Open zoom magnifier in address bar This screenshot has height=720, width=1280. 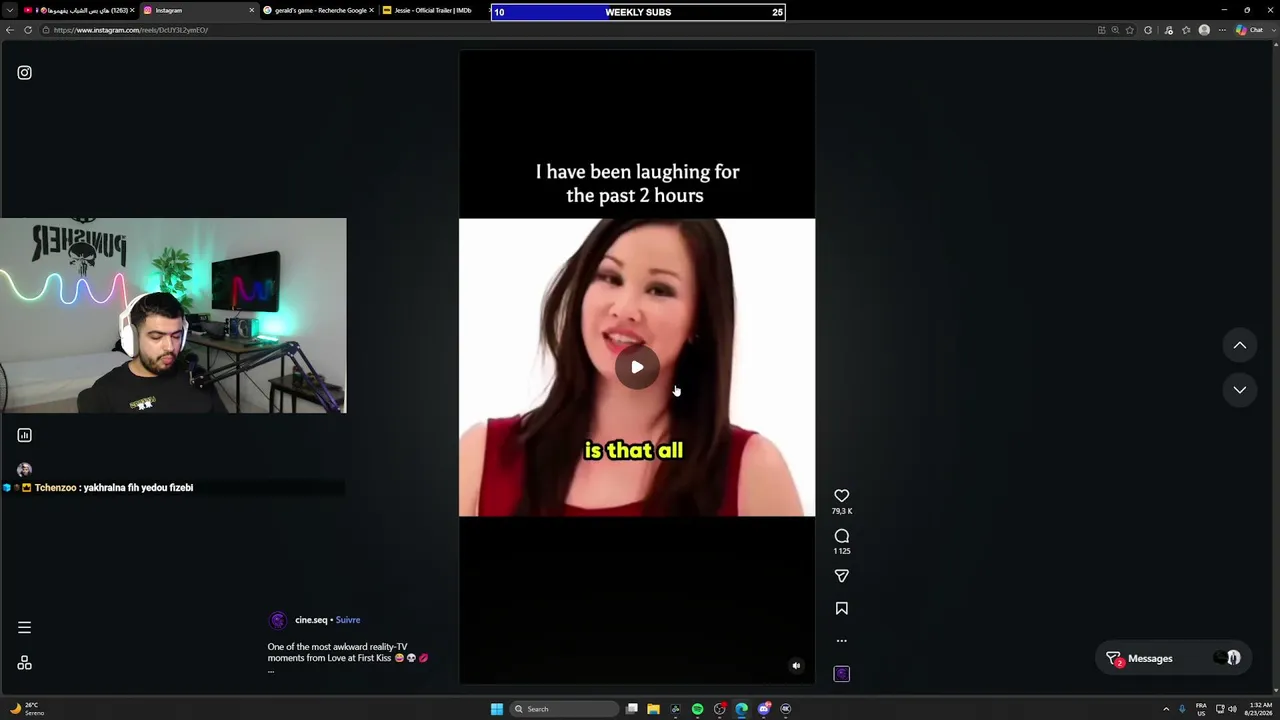point(1115,30)
